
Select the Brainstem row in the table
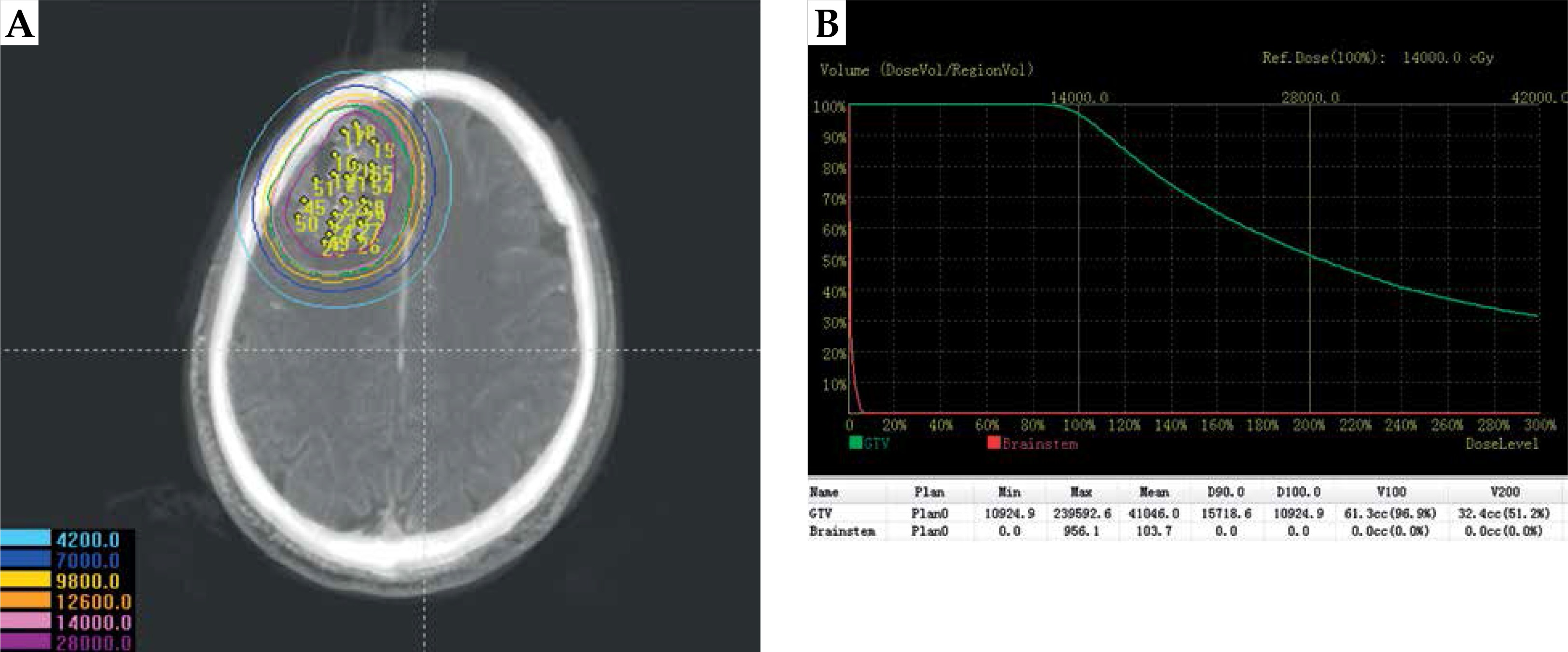tap(842, 531)
